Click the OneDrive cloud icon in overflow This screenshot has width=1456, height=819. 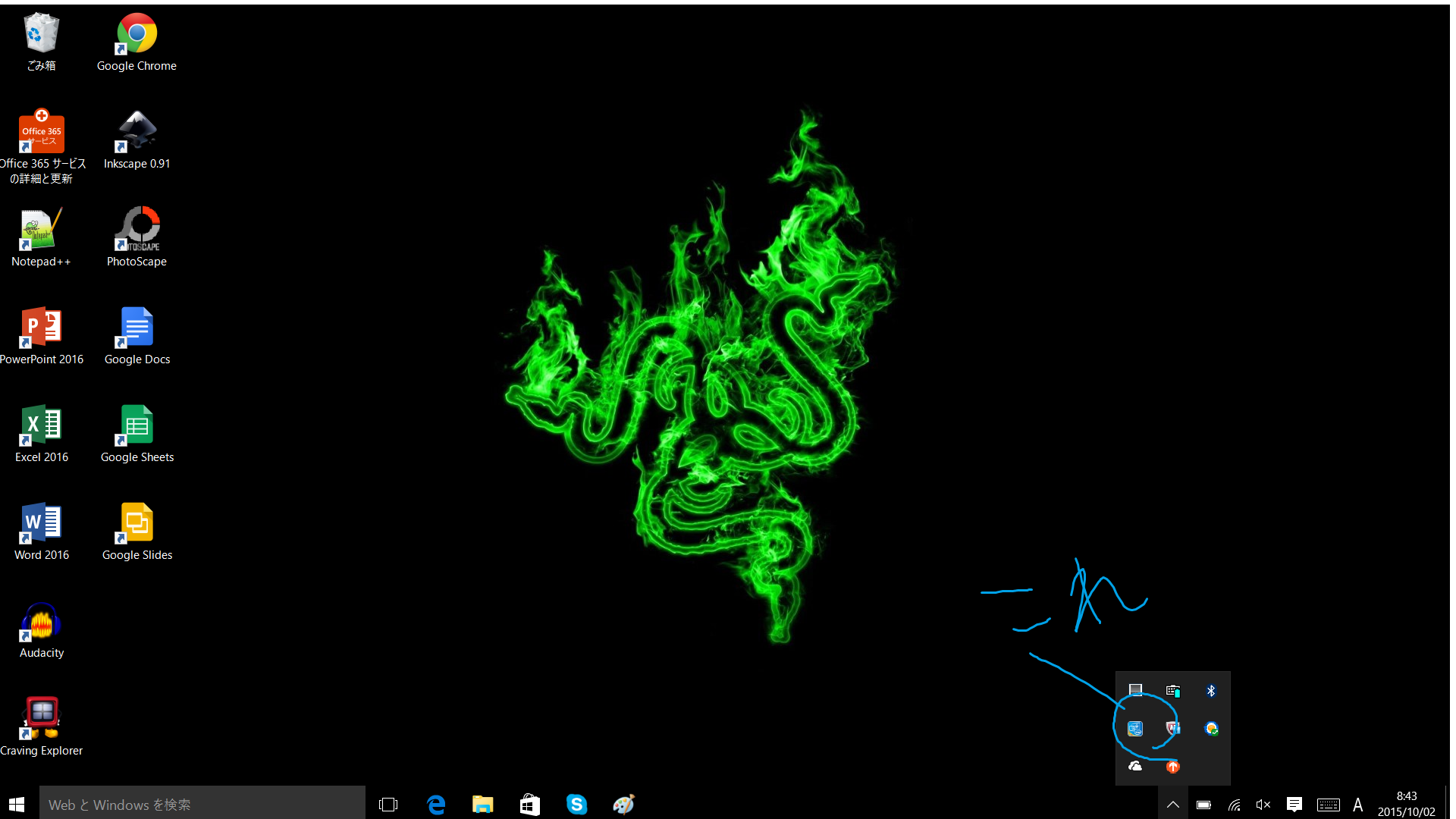1135,766
